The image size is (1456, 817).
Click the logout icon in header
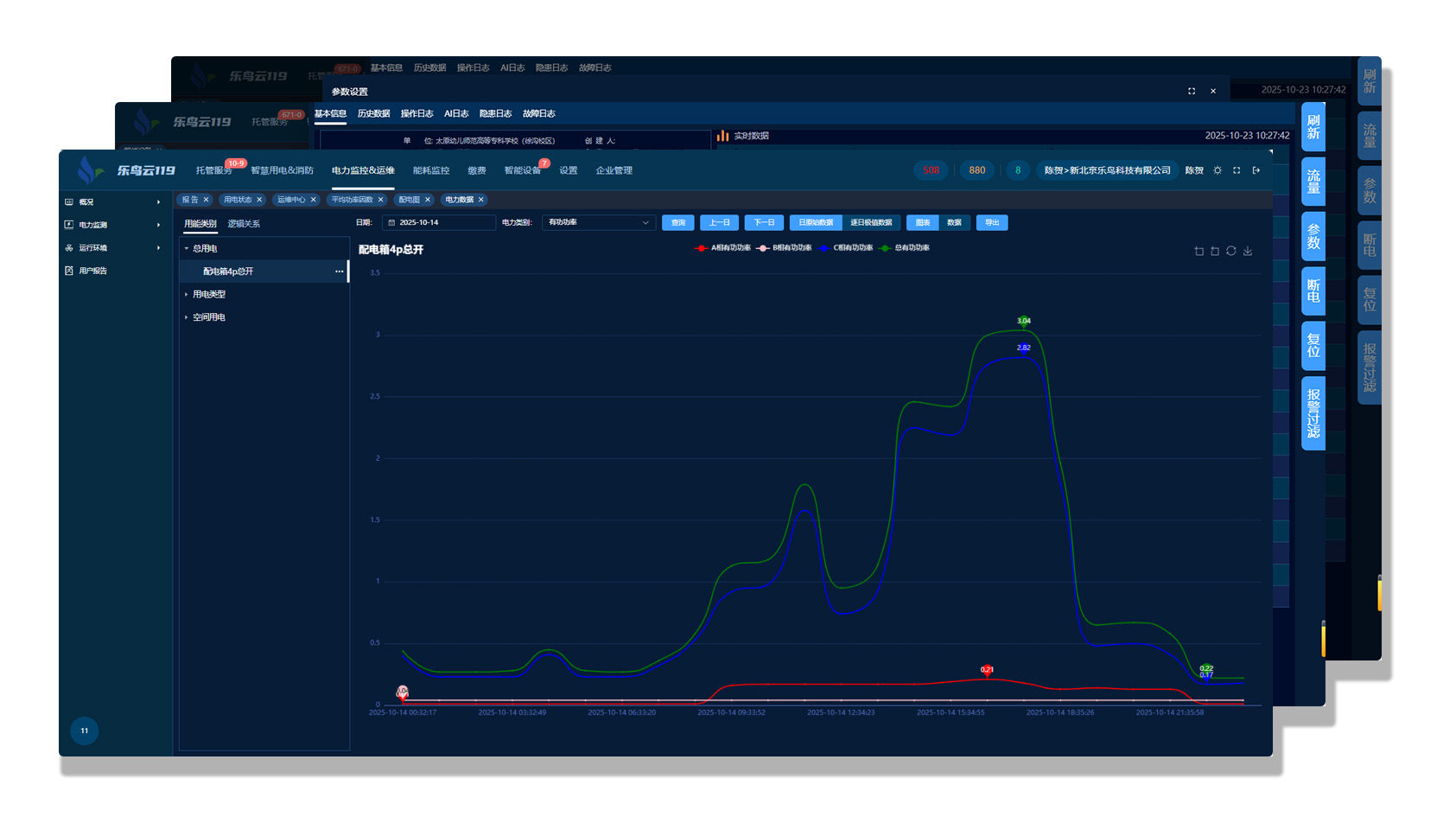[x=1256, y=170]
